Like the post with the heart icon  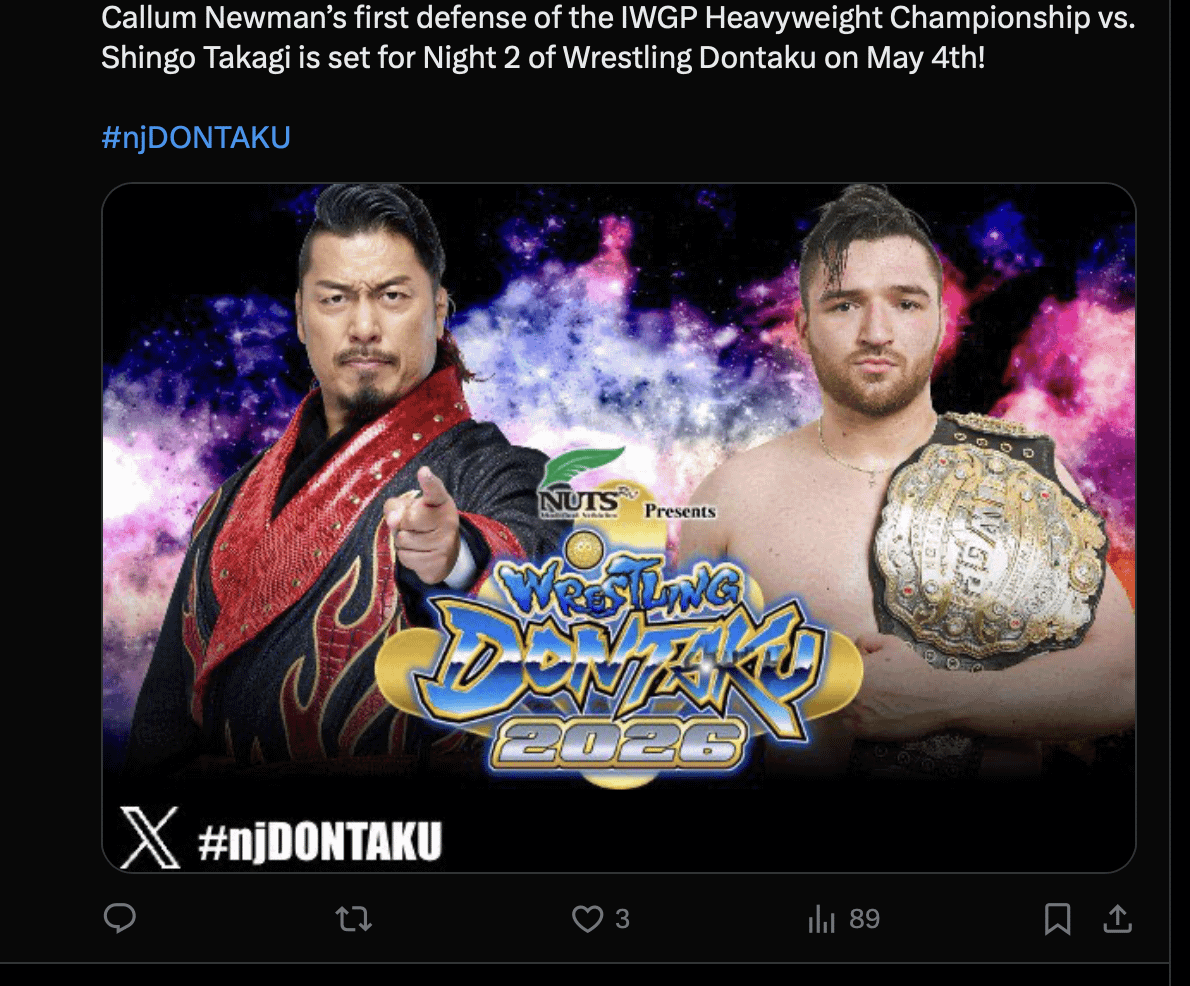click(587, 919)
